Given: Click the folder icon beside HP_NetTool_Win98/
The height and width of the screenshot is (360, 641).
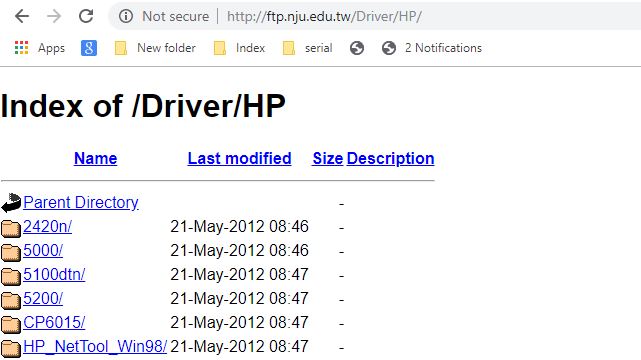Looking at the screenshot, I should tap(11, 348).
